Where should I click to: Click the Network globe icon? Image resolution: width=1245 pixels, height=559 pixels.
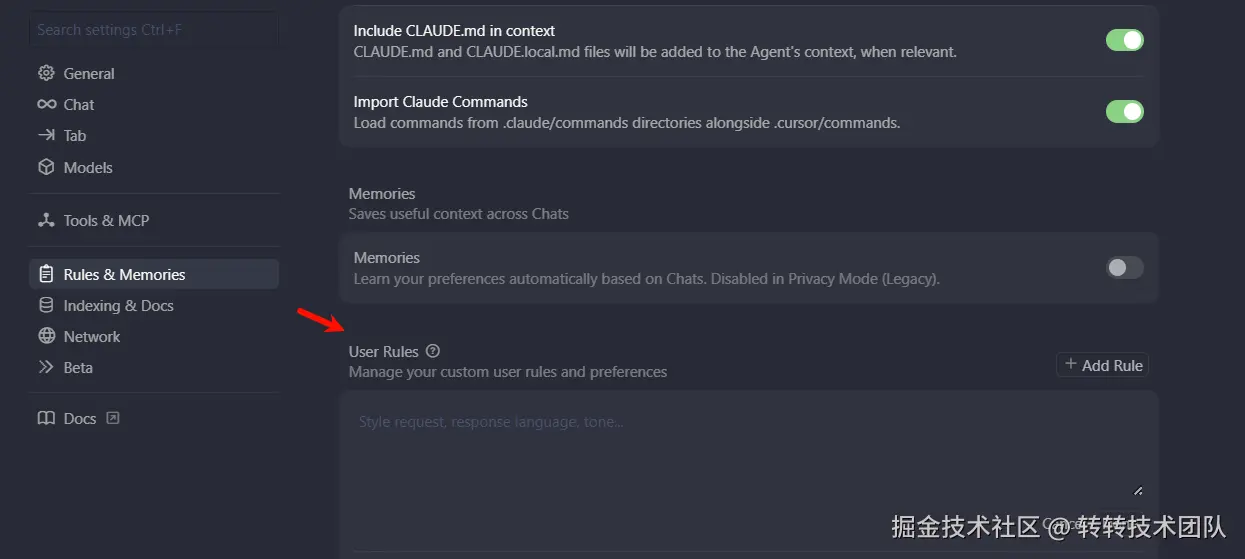coord(46,336)
